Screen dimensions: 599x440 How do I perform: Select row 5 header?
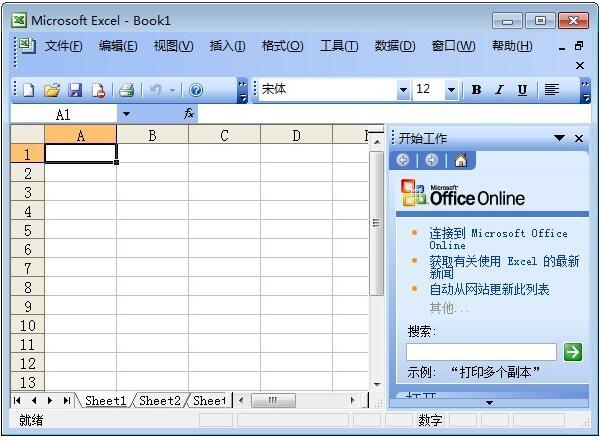(28, 230)
